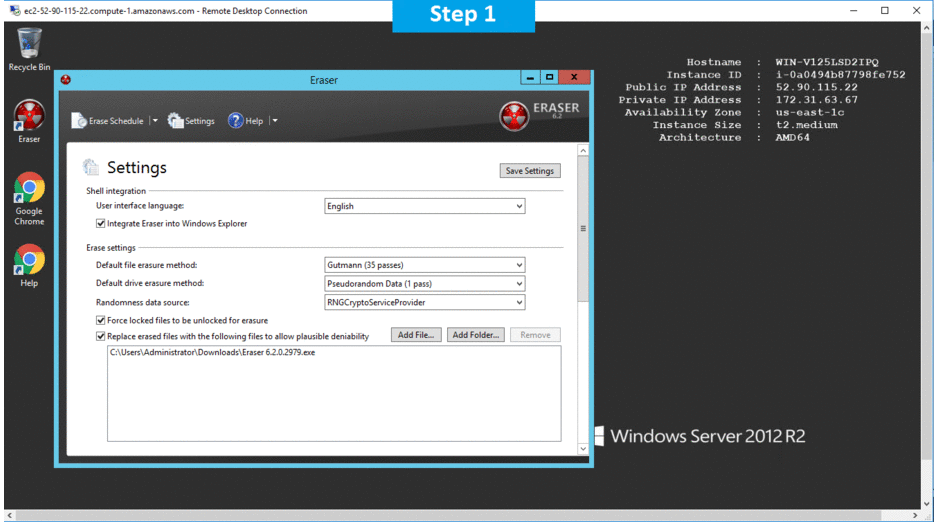Open the Randomness data source dropdown

(425, 302)
